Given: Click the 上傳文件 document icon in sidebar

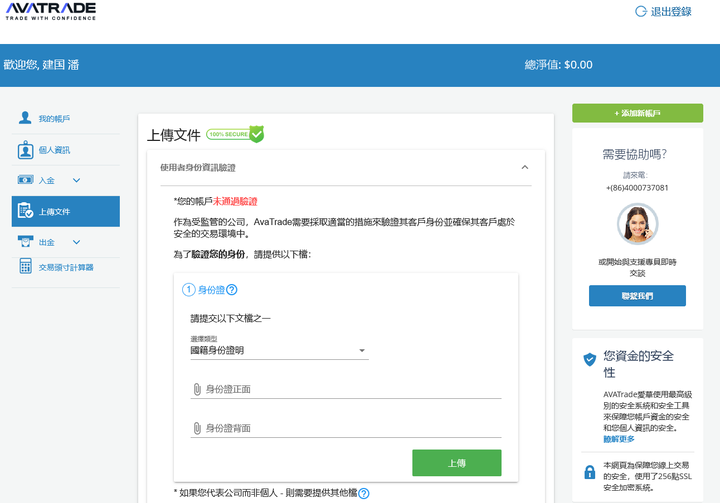Looking at the screenshot, I should tap(25, 210).
